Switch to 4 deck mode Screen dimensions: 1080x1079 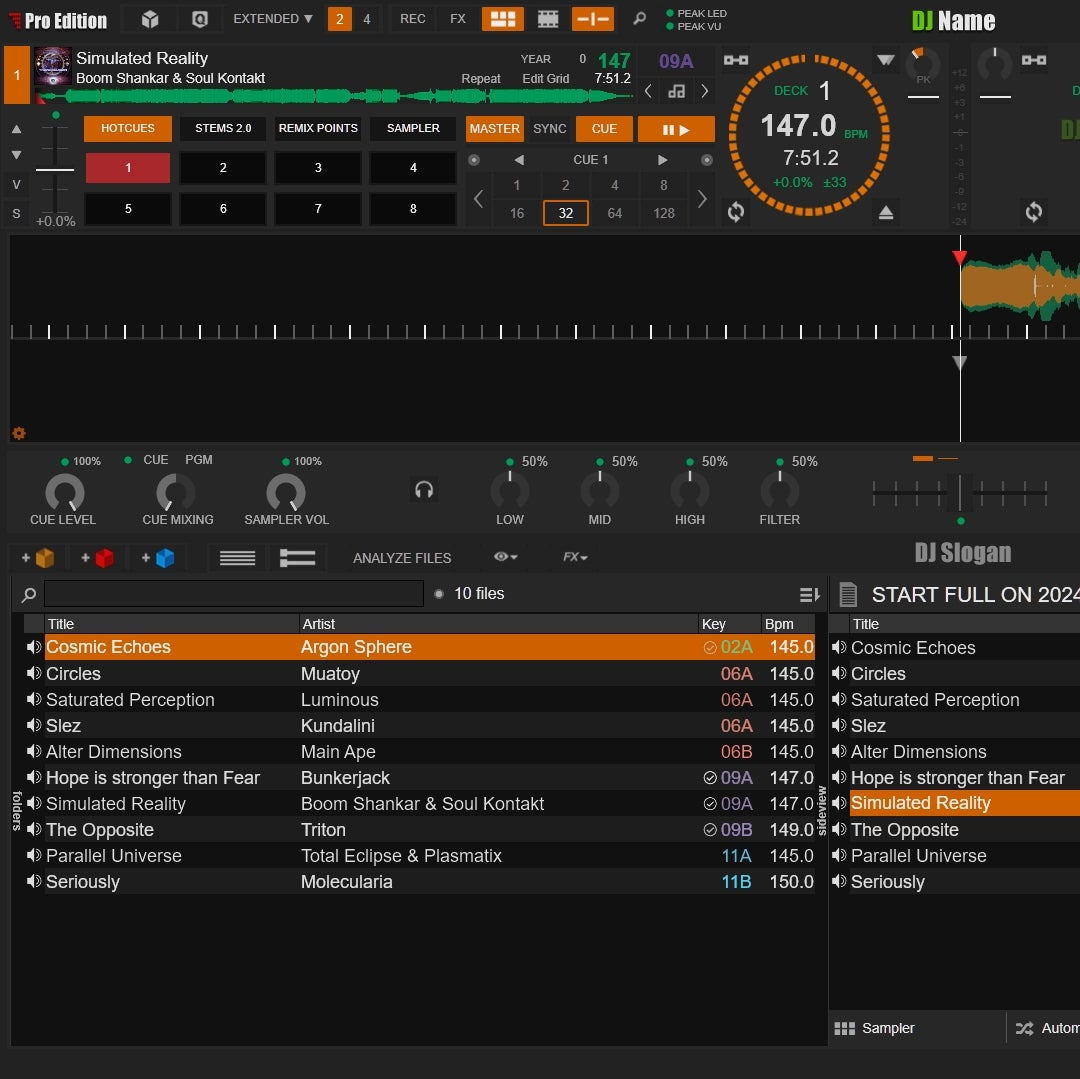[367, 19]
